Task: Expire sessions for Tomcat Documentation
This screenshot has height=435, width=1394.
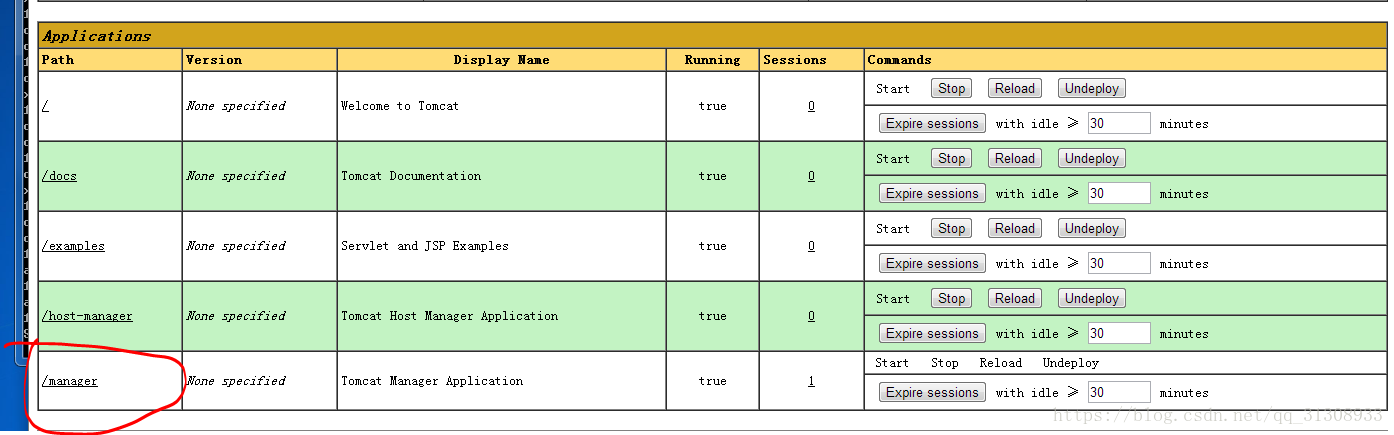Action: pos(932,194)
